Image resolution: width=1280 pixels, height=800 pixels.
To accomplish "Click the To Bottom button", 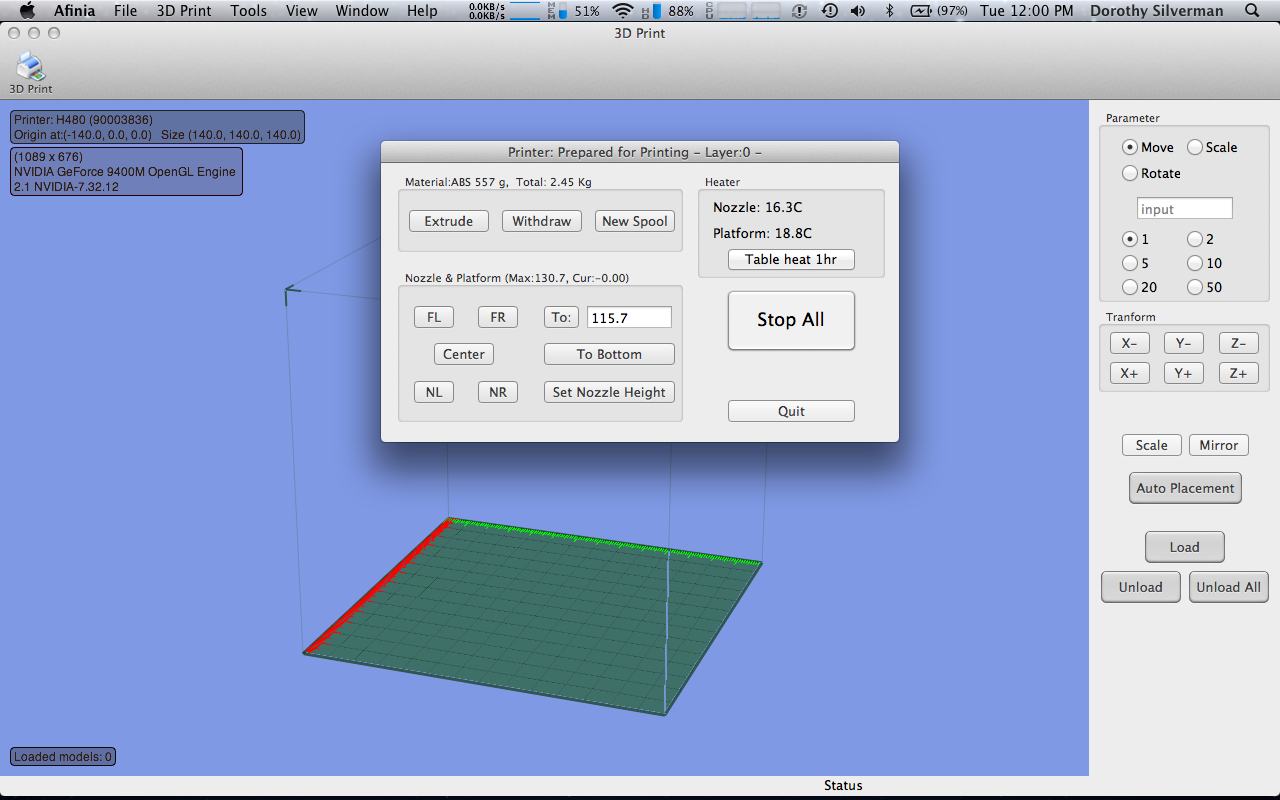I will (x=609, y=354).
